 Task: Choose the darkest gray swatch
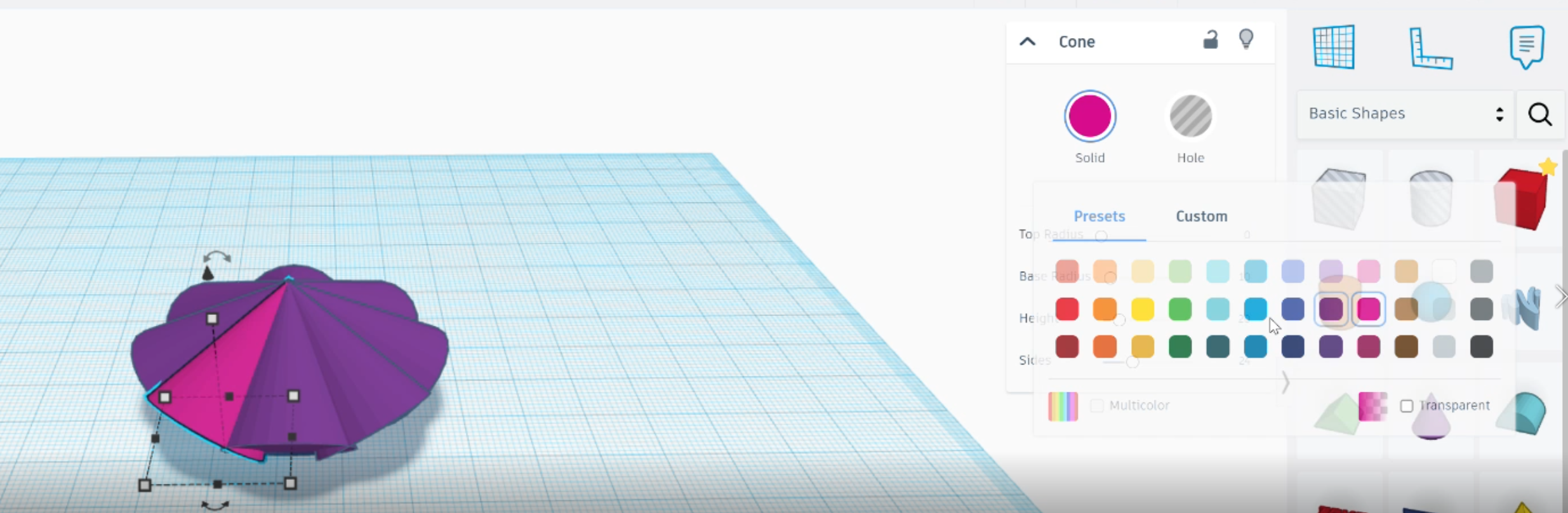[1482, 347]
